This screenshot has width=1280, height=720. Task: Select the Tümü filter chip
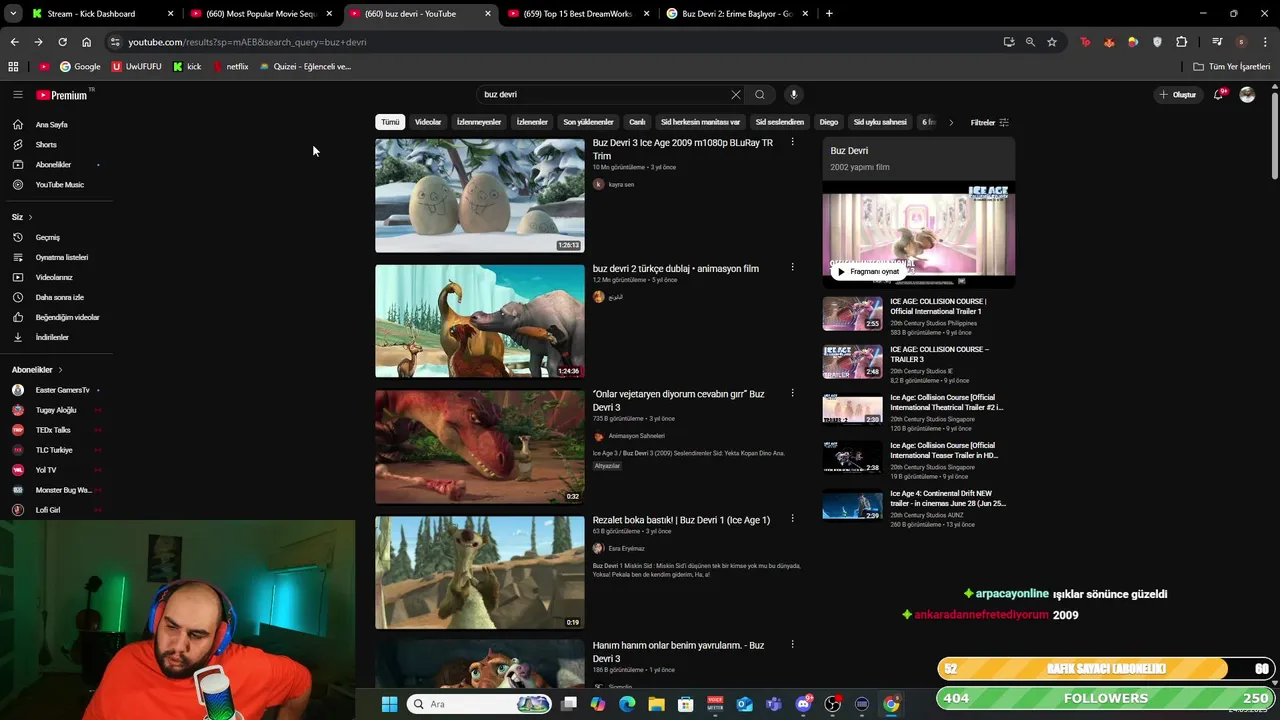(x=390, y=122)
